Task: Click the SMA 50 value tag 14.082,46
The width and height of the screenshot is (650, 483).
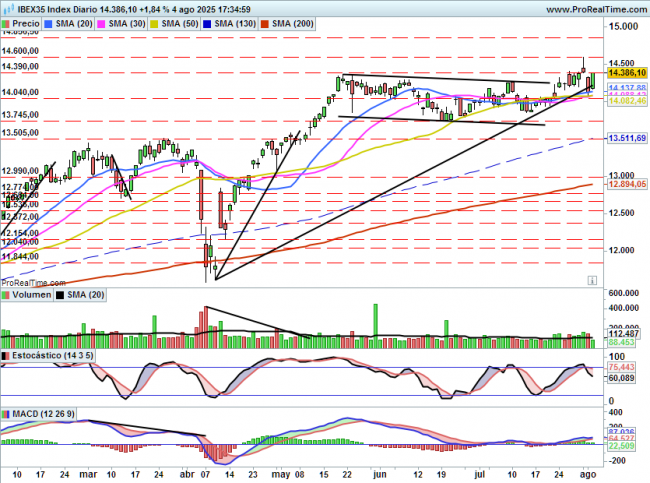Action: [627, 101]
